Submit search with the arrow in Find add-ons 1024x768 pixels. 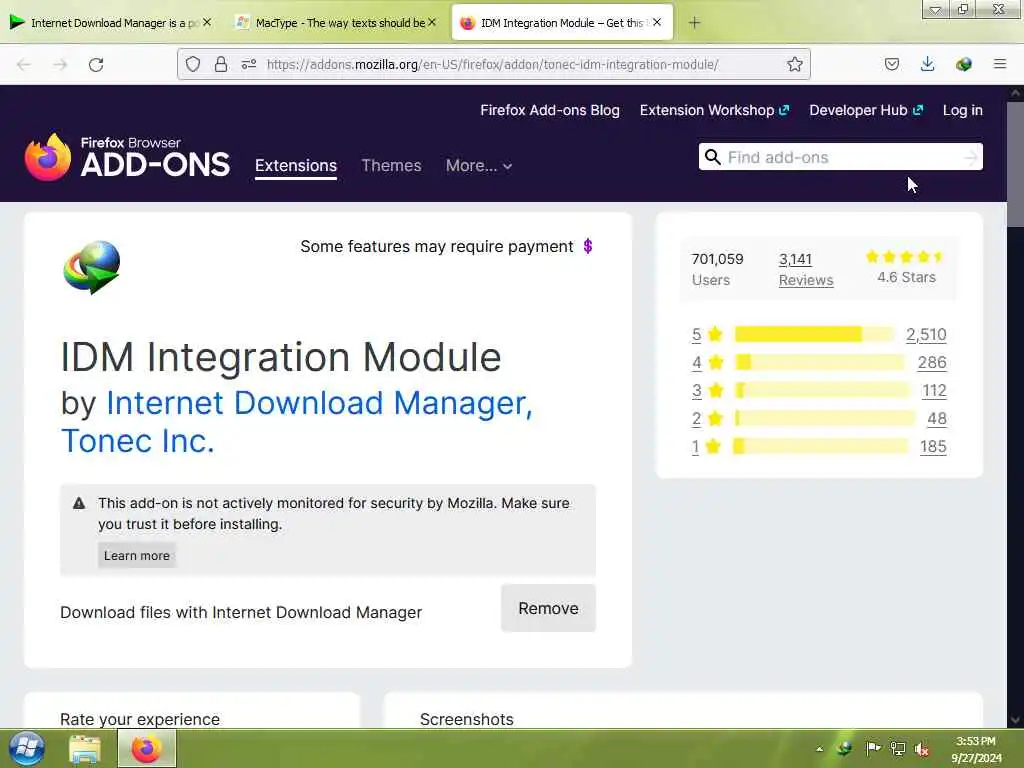click(971, 157)
